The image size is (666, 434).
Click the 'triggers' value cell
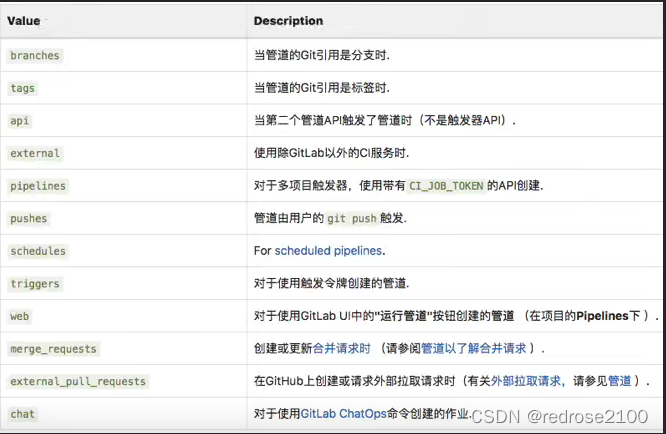[35, 283]
